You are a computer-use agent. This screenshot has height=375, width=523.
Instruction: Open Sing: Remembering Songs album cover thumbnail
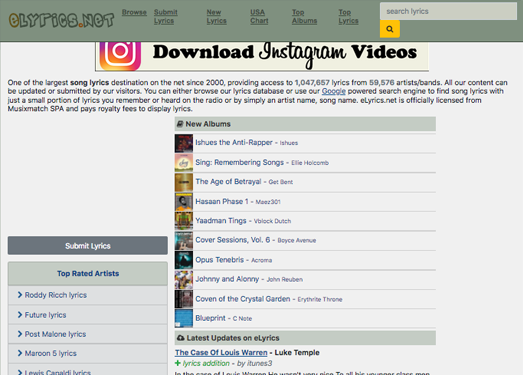tap(184, 162)
